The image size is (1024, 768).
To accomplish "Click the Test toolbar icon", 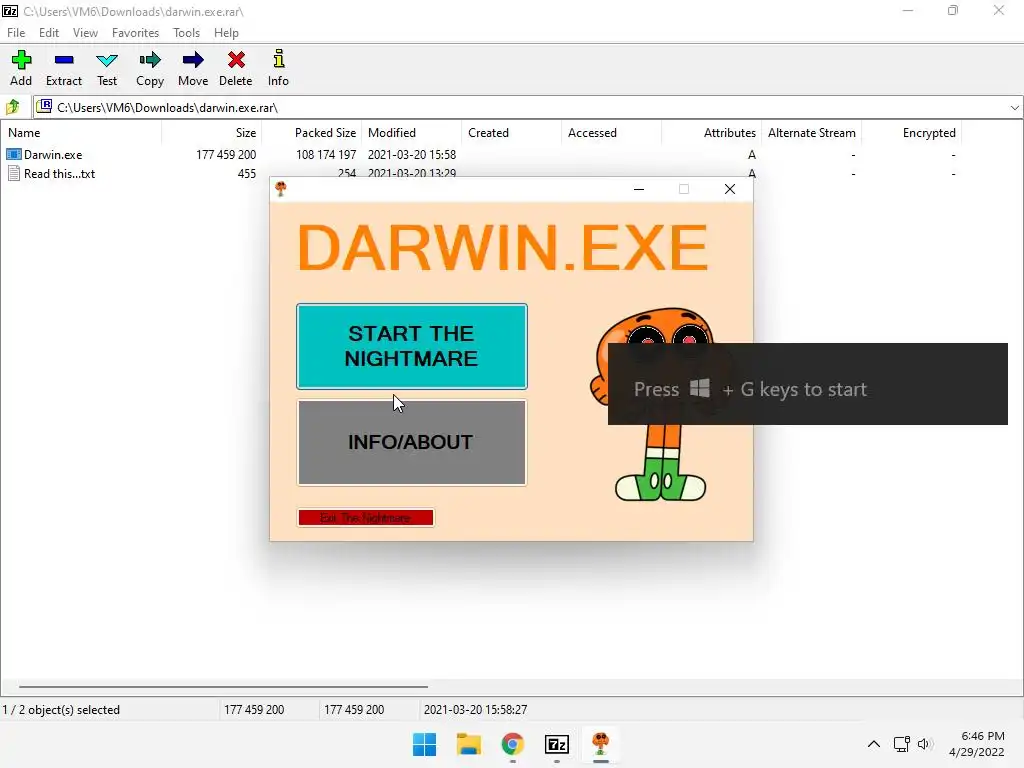I will (x=106, y=67).
